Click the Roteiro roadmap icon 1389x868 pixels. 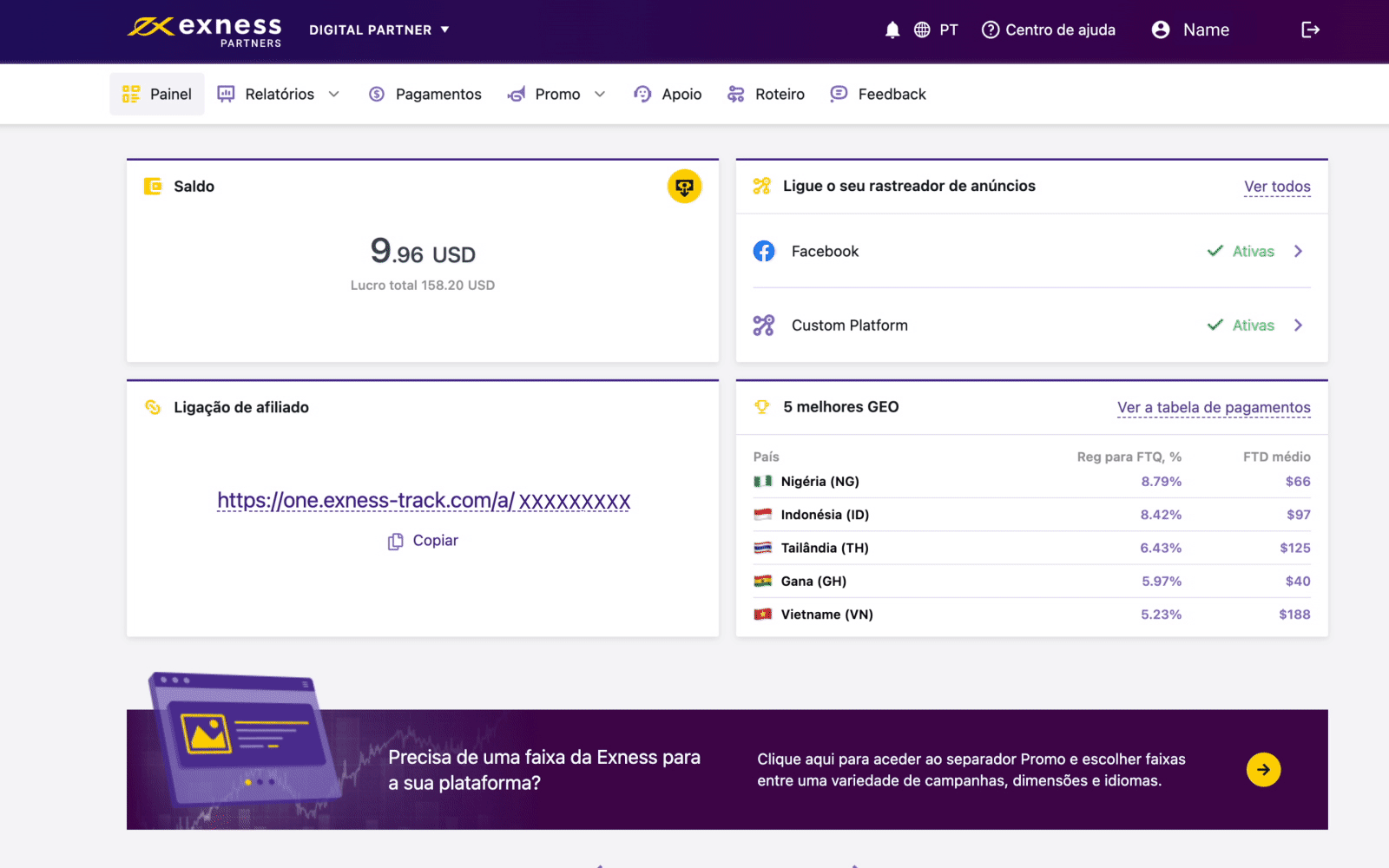(736, 94)
